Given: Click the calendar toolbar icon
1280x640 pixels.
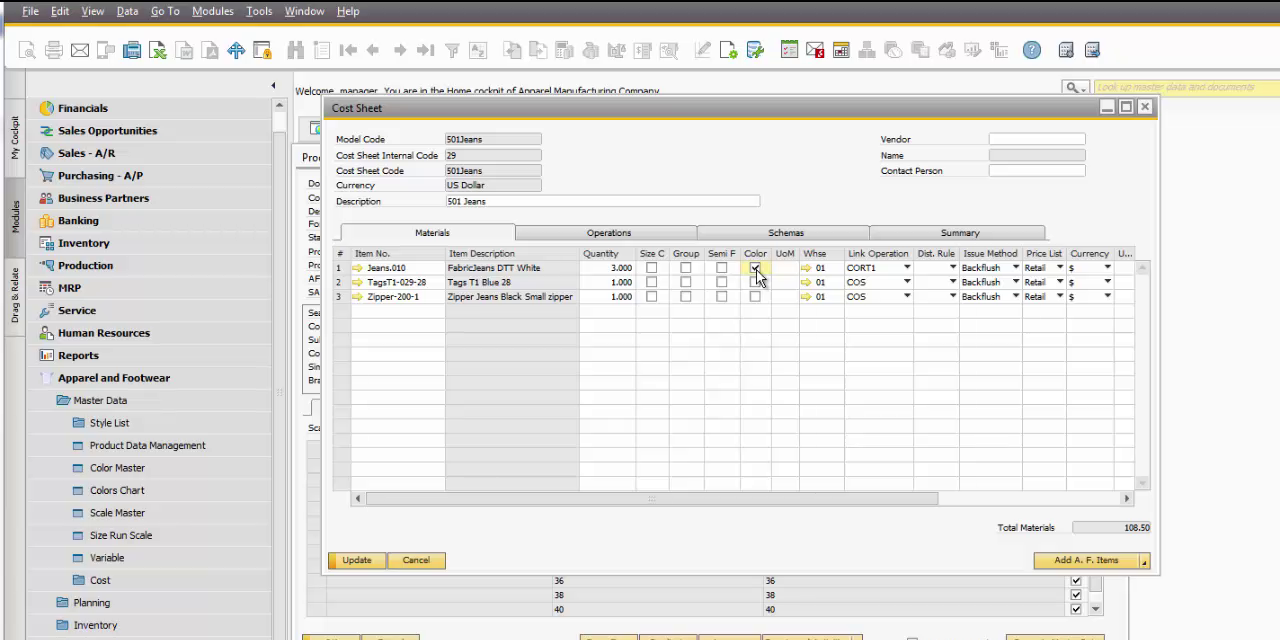Looking at the screenshot, I should click(x=841, y=50).
